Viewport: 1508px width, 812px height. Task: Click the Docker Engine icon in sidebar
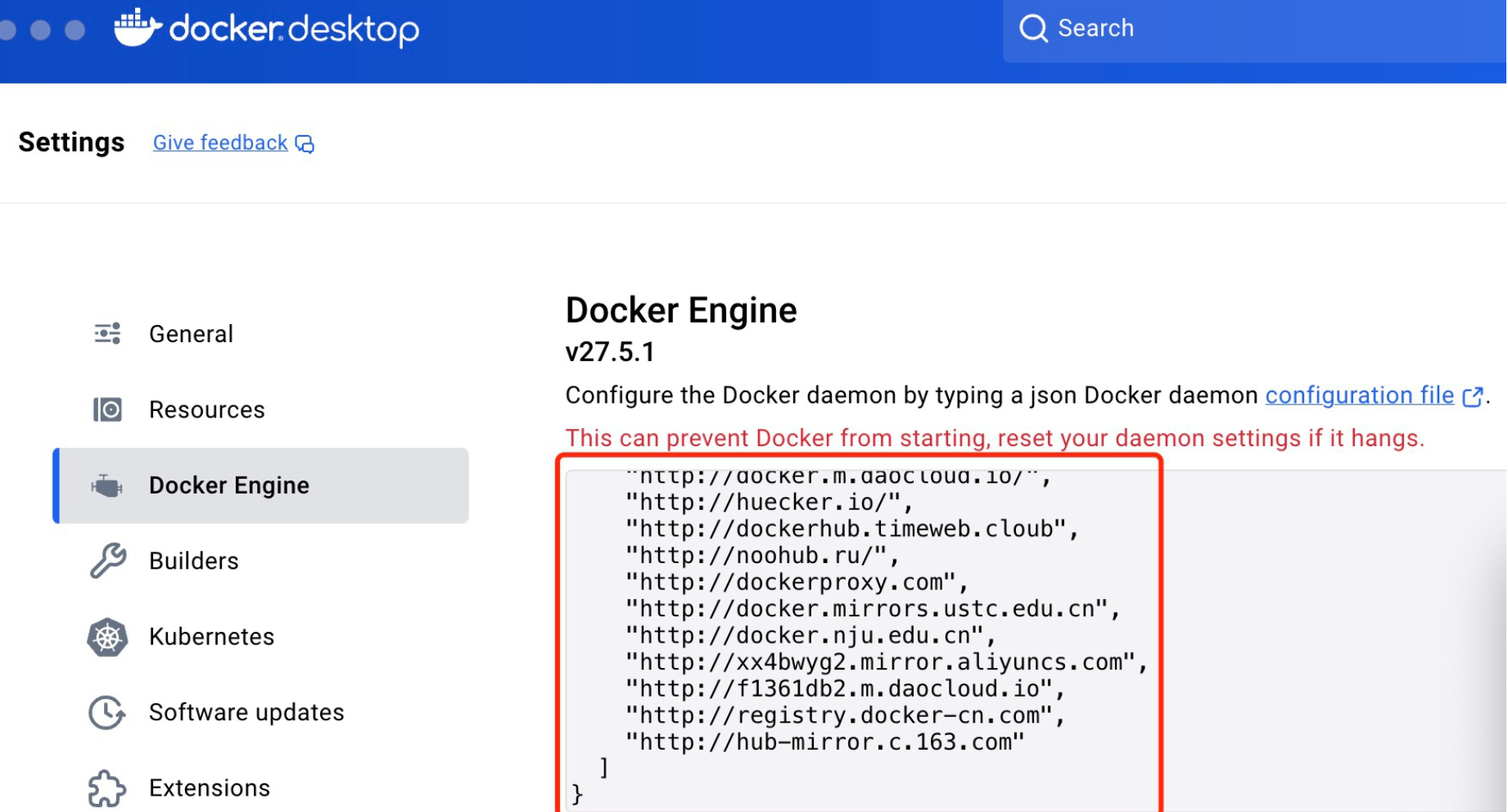pos(107,486)
